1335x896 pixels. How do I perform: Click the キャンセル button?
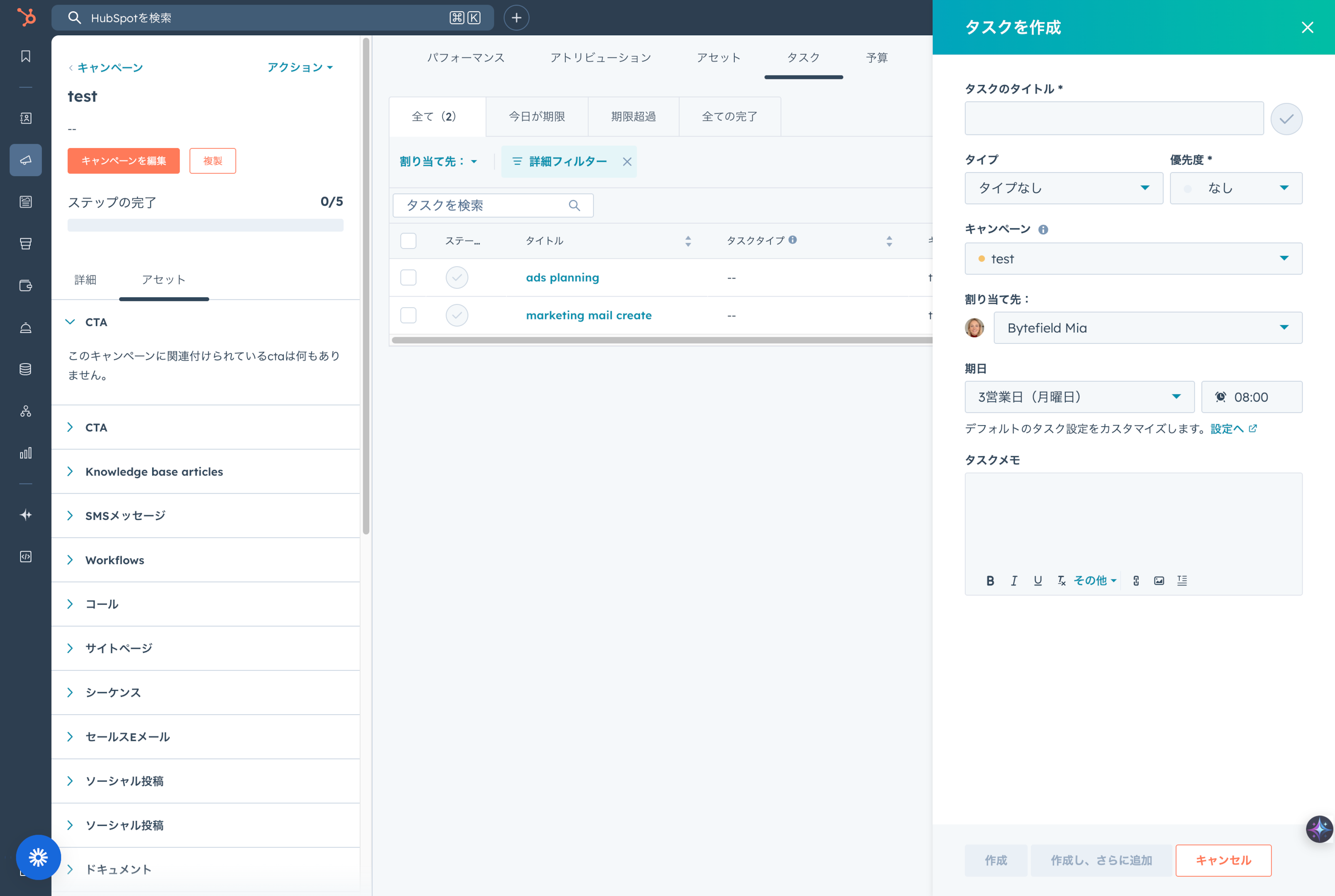[1223, 860]
